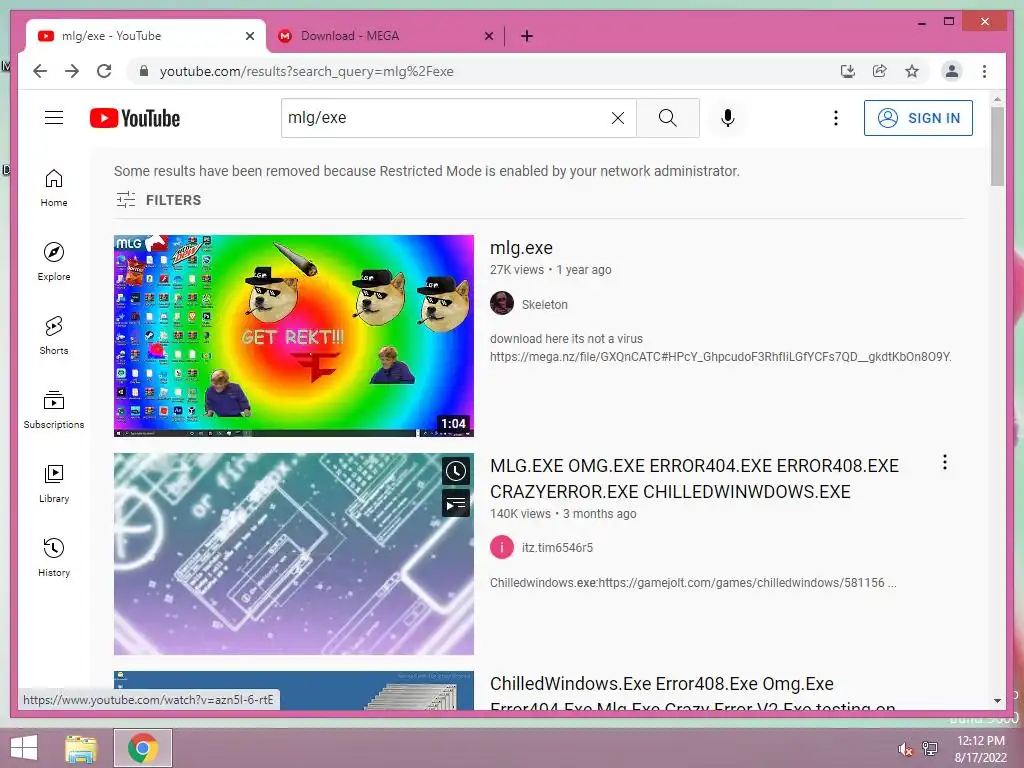Click the mlg.exe rainbow doge thumbnail
This screenshot has height=768, width=1024.
pos(294,336)
